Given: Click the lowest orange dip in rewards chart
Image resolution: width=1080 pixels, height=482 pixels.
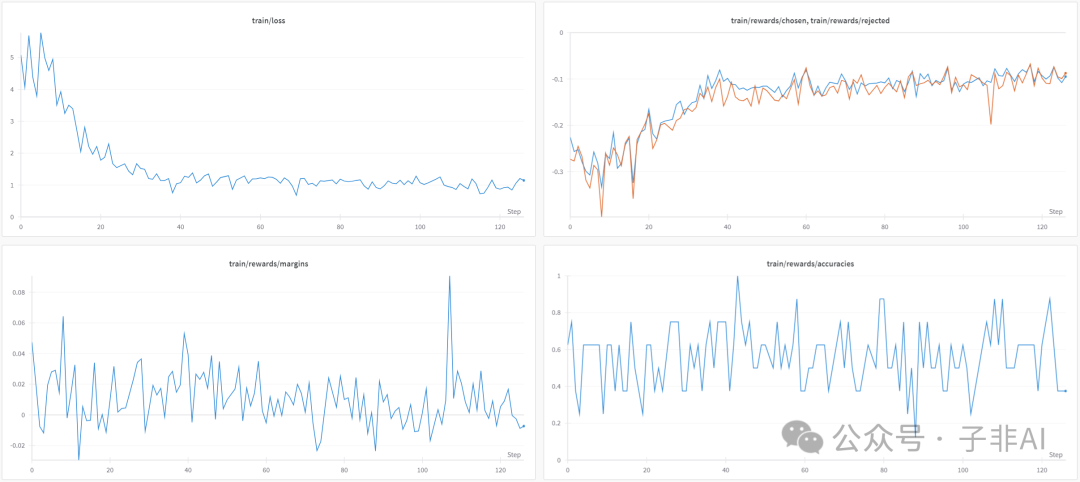Looking at the screenshot, I should [601, 215].
